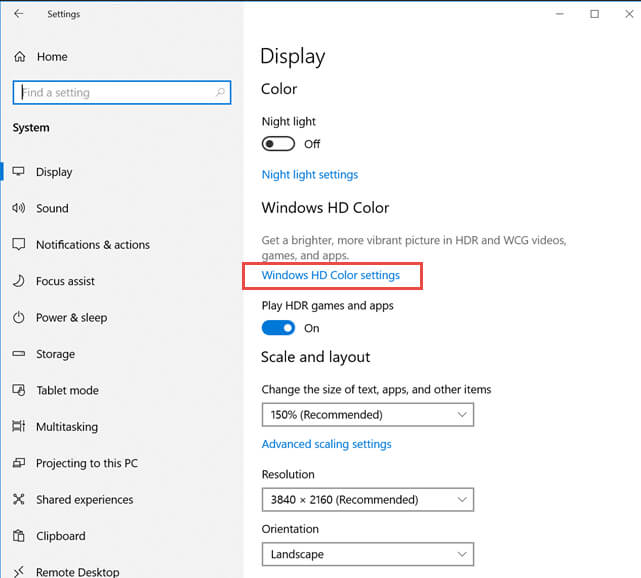
Task: Open Windows HD Color settings link
Action: point(331,275)
